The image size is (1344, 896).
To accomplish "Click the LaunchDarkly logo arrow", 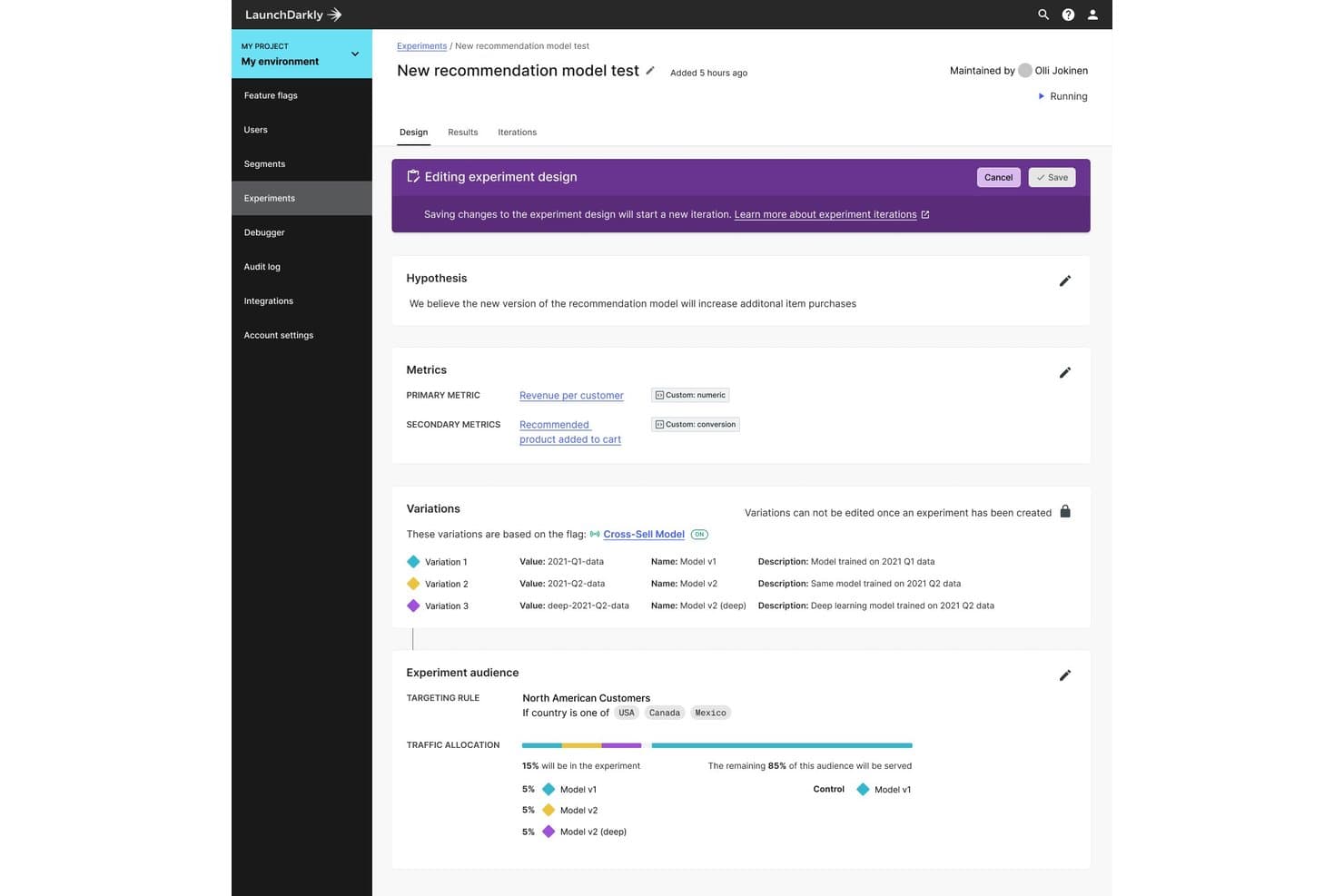I will 334,15.
